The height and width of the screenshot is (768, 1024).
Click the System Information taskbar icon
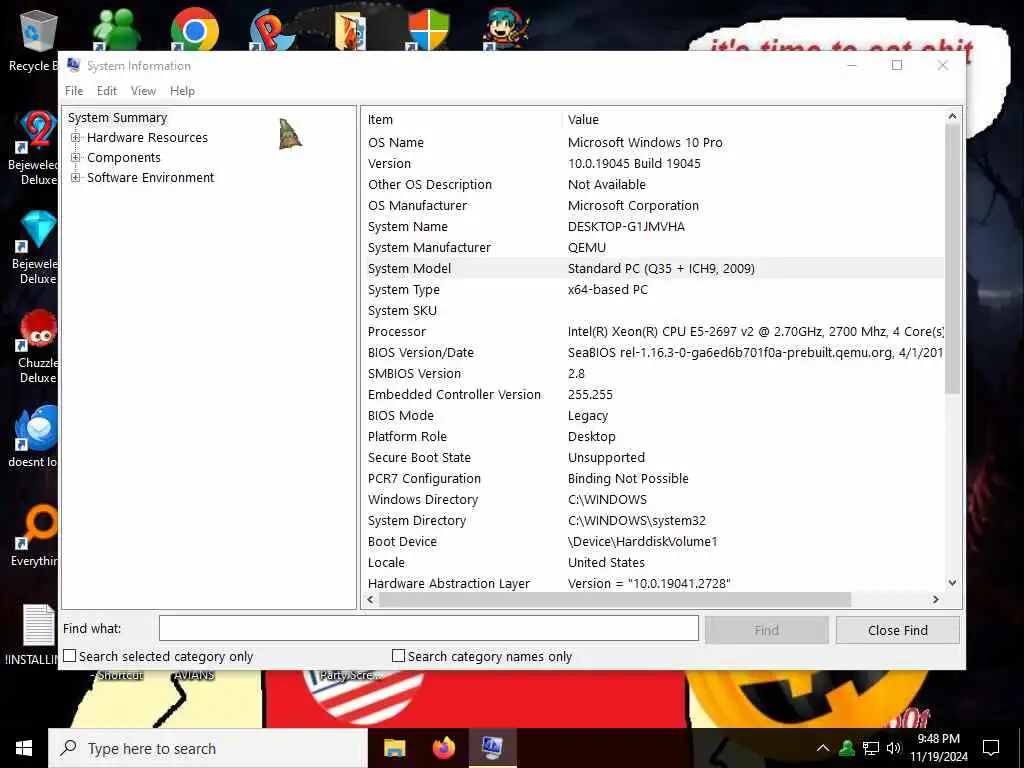click(x=492, y=748)
